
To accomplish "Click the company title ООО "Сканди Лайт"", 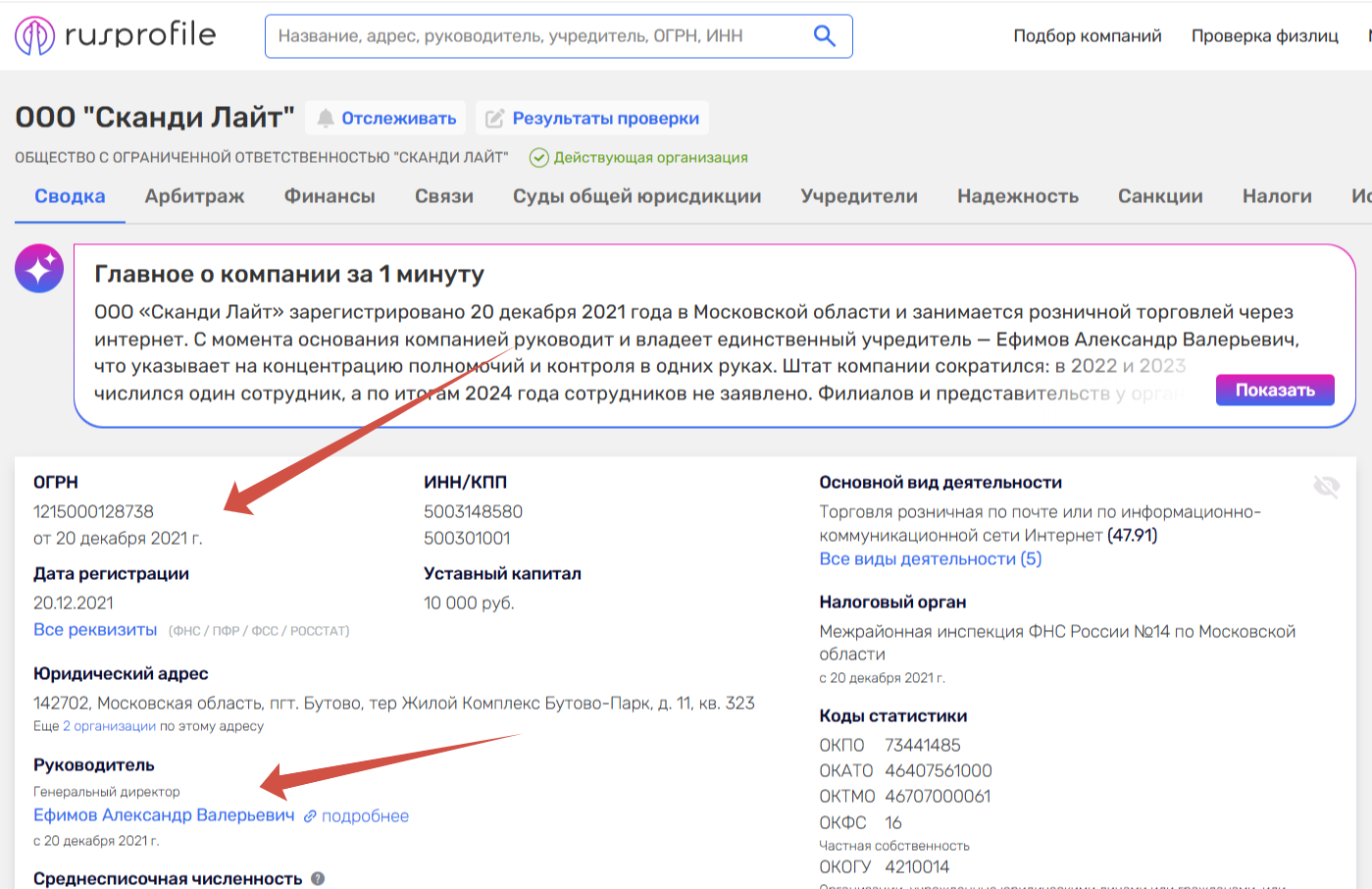I will click(x=155, y=118).
